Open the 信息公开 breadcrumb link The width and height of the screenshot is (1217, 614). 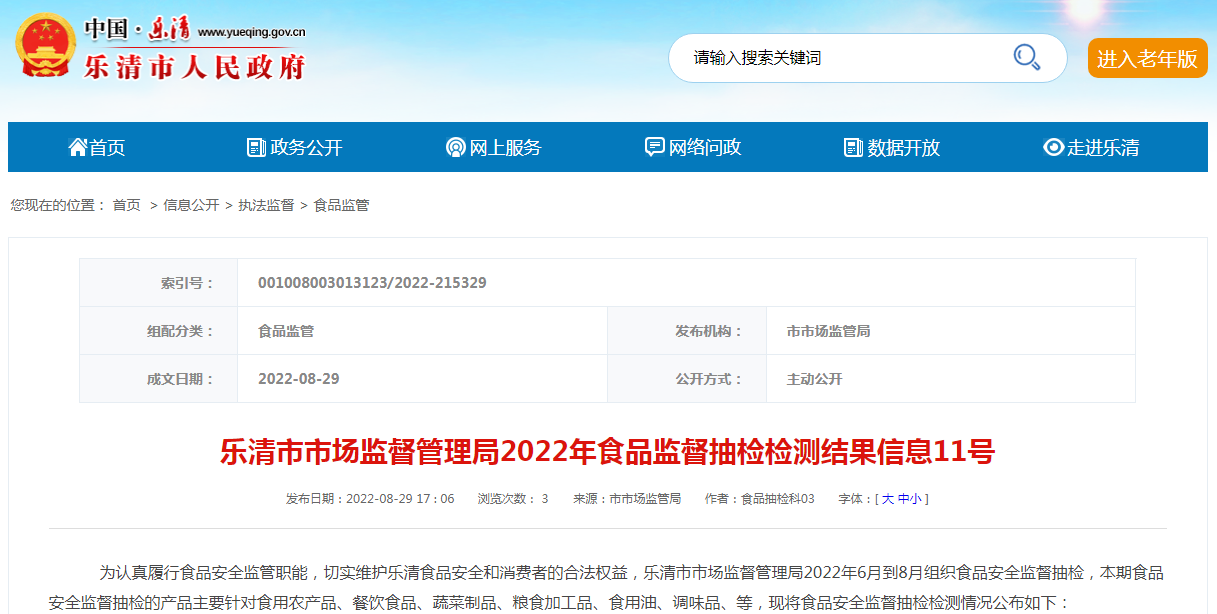tap(191, 205)
